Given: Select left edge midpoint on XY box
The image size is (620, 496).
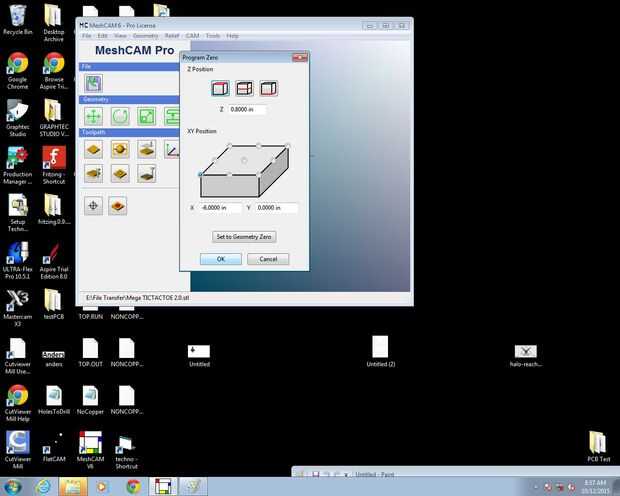Looking at the screenshot, I should (215, 160).
